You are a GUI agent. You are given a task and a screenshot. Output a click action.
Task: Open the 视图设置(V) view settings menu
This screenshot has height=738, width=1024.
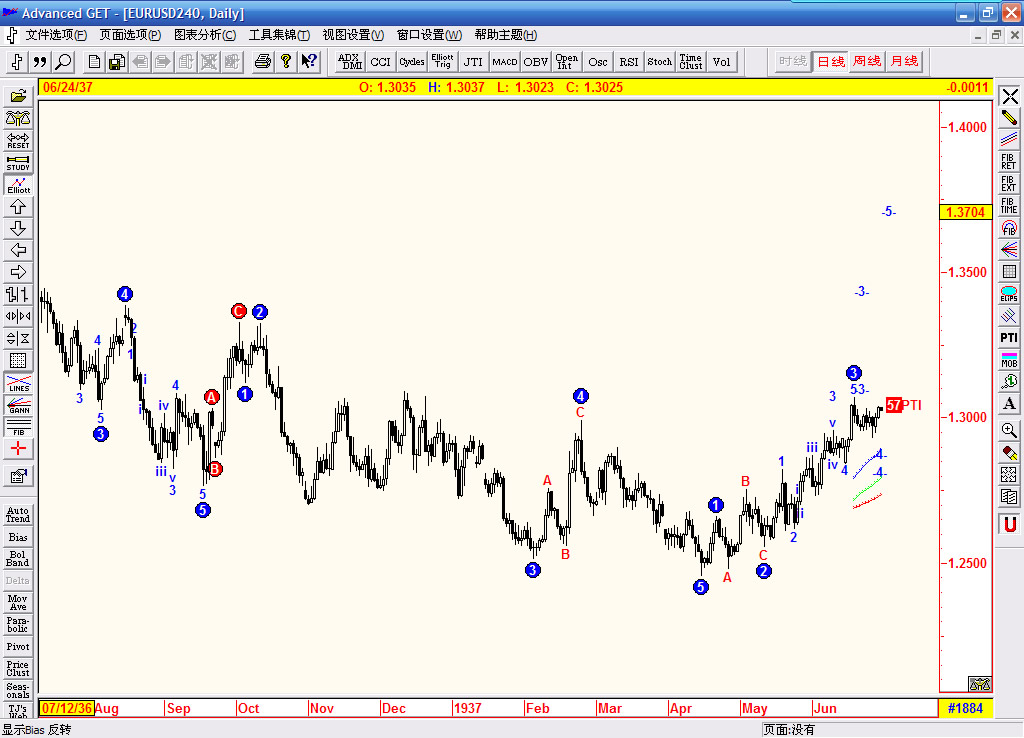353,35
